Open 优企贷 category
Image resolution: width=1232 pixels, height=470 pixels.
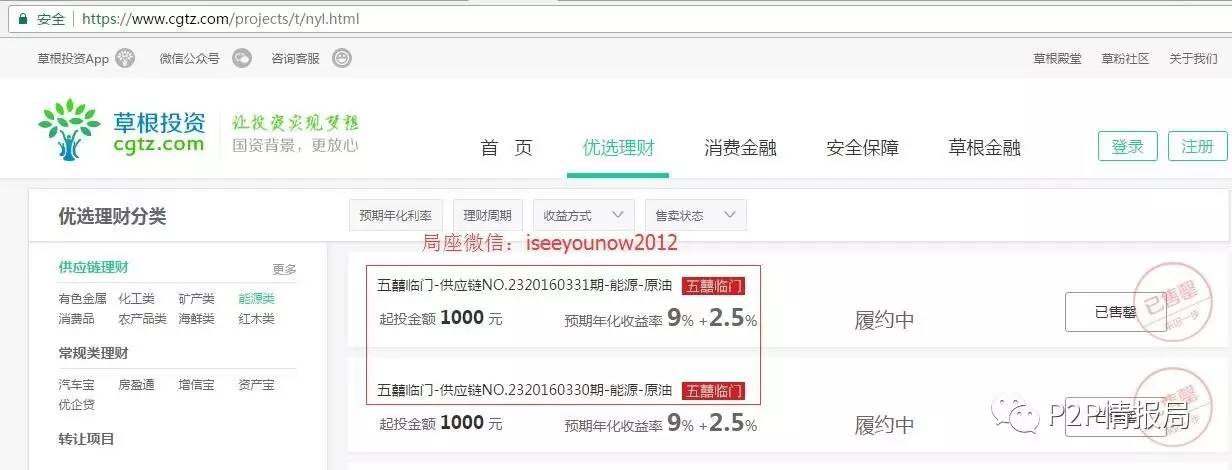point(76,404)
